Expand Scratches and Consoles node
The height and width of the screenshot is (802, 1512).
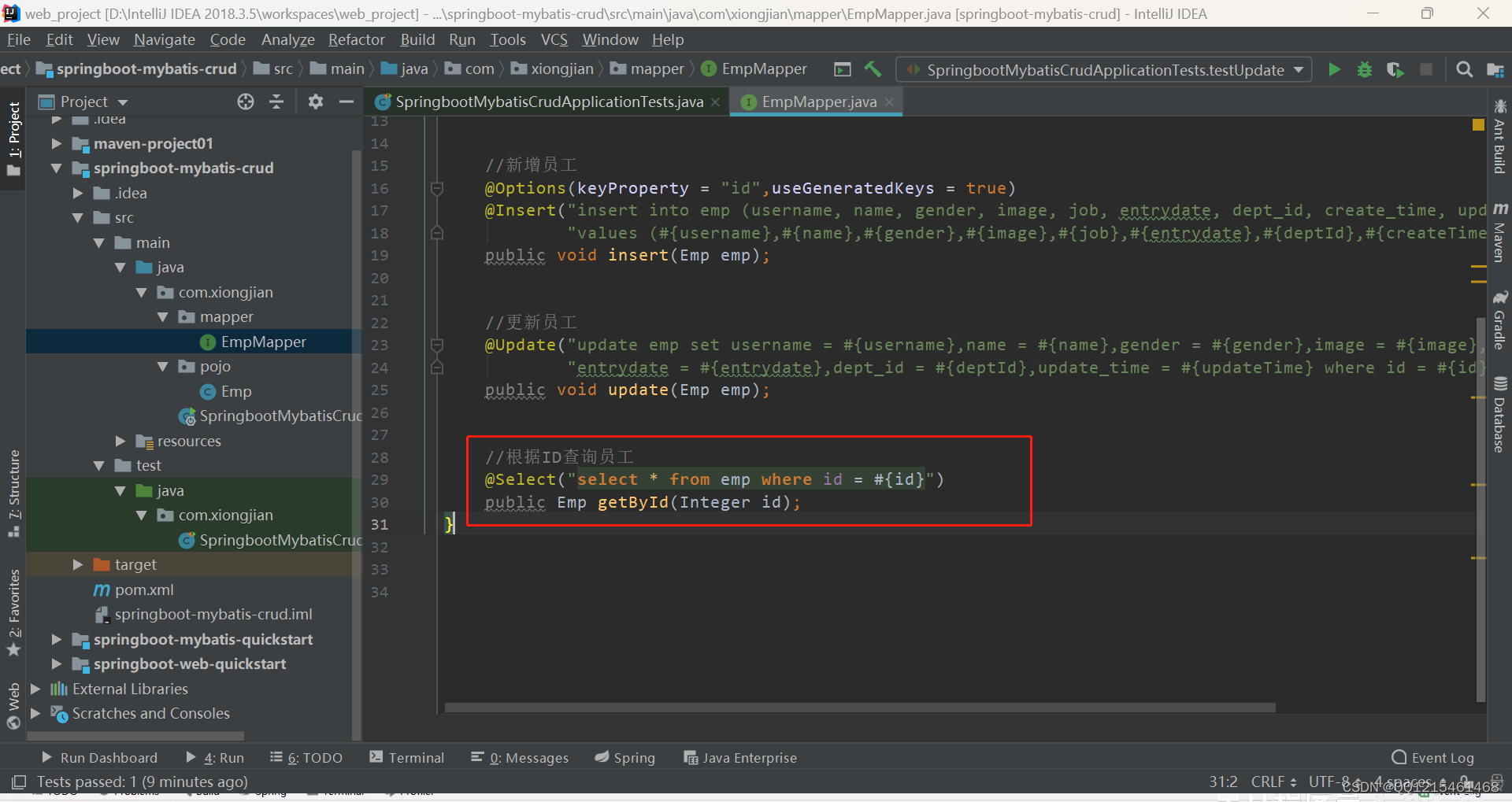(x=35, y=713)
